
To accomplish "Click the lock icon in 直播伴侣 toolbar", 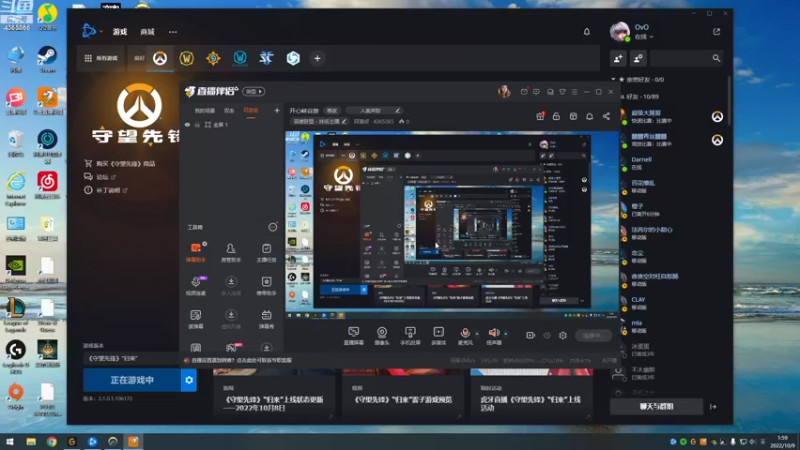I will (556, 116).
